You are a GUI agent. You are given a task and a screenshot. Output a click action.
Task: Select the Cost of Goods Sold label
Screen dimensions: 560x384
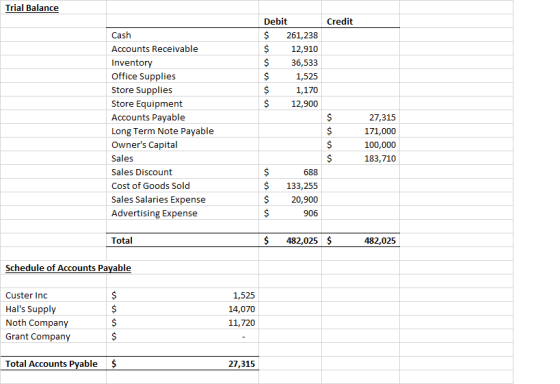150,186
